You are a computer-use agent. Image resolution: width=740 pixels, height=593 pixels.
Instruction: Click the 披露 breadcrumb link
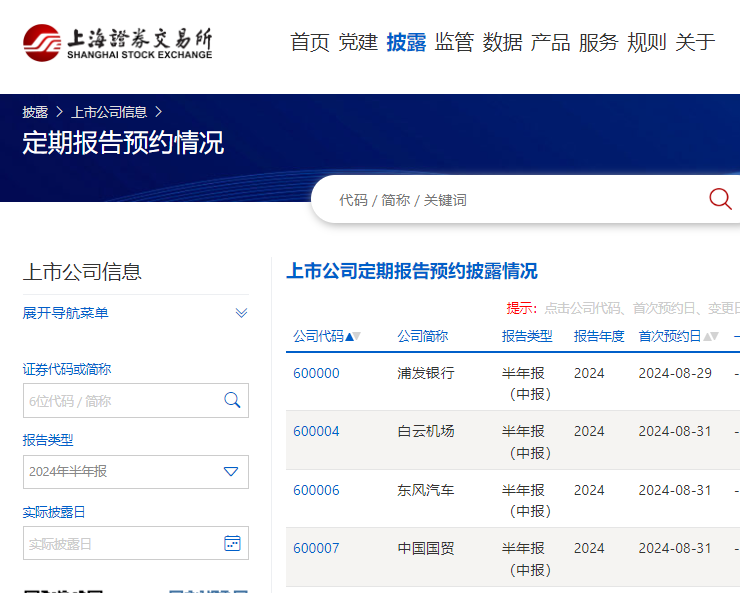tap(35, 112)
